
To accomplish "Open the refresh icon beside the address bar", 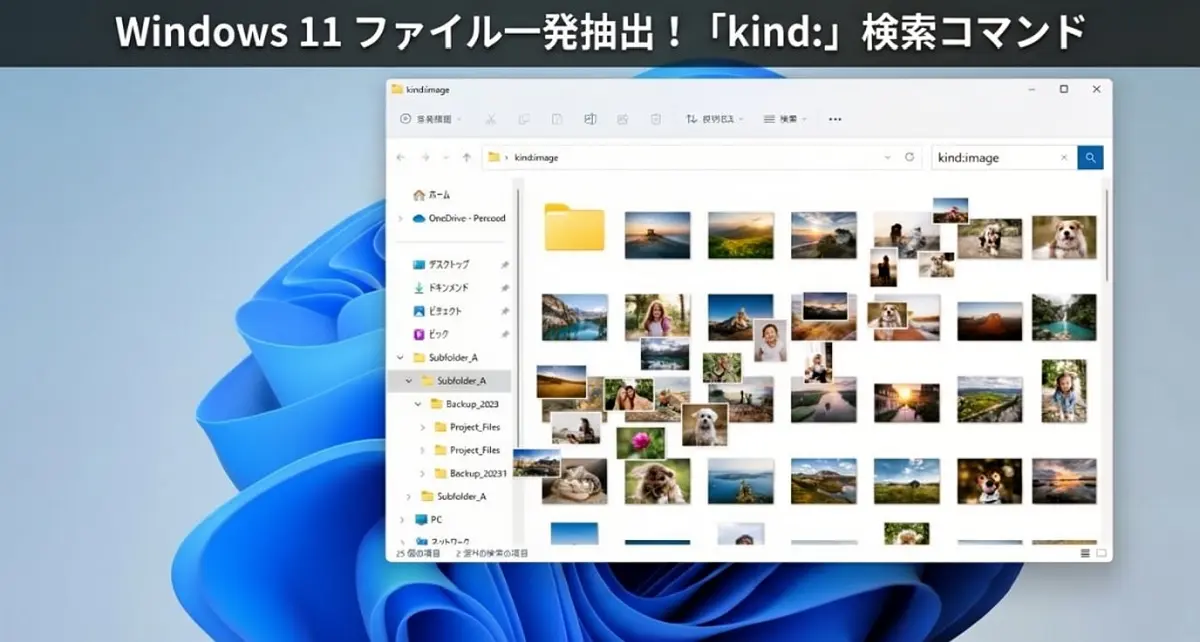I will click(x=909, y=157).
